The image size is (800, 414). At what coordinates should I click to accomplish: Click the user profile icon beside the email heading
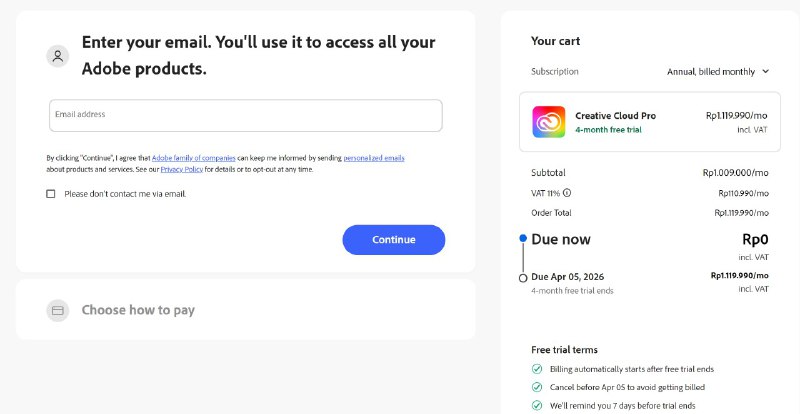tap(58, 56)
